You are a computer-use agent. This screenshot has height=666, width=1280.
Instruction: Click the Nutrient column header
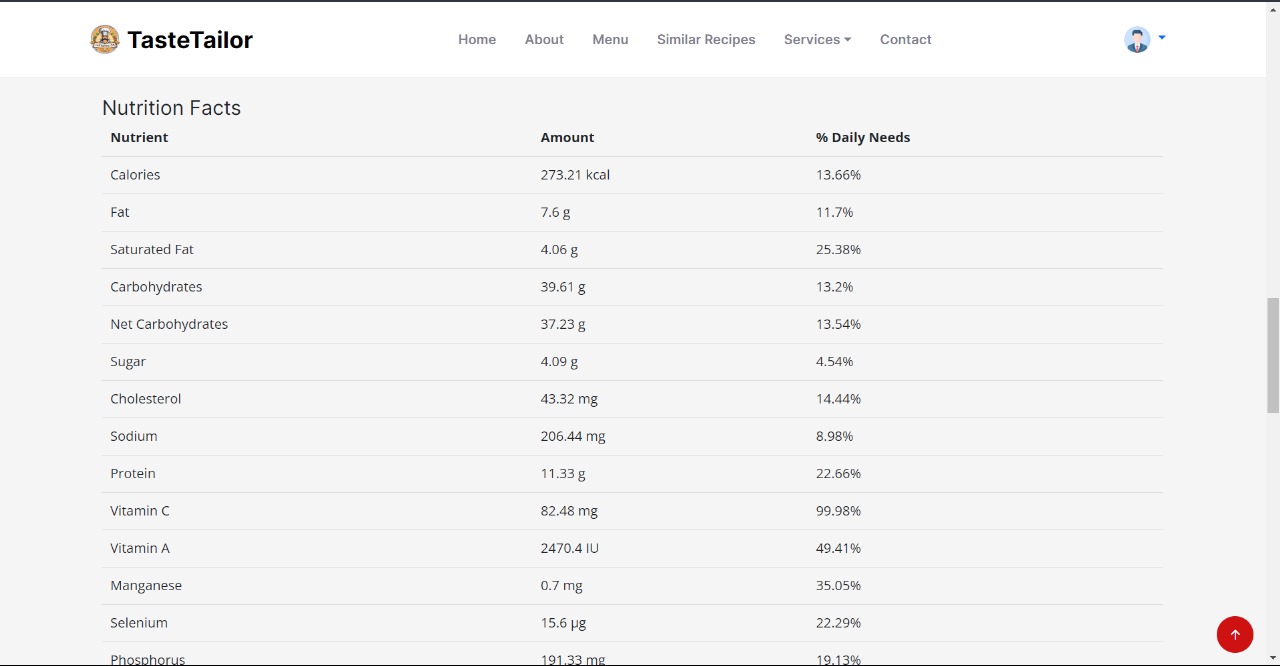click(x=139, y=137)
